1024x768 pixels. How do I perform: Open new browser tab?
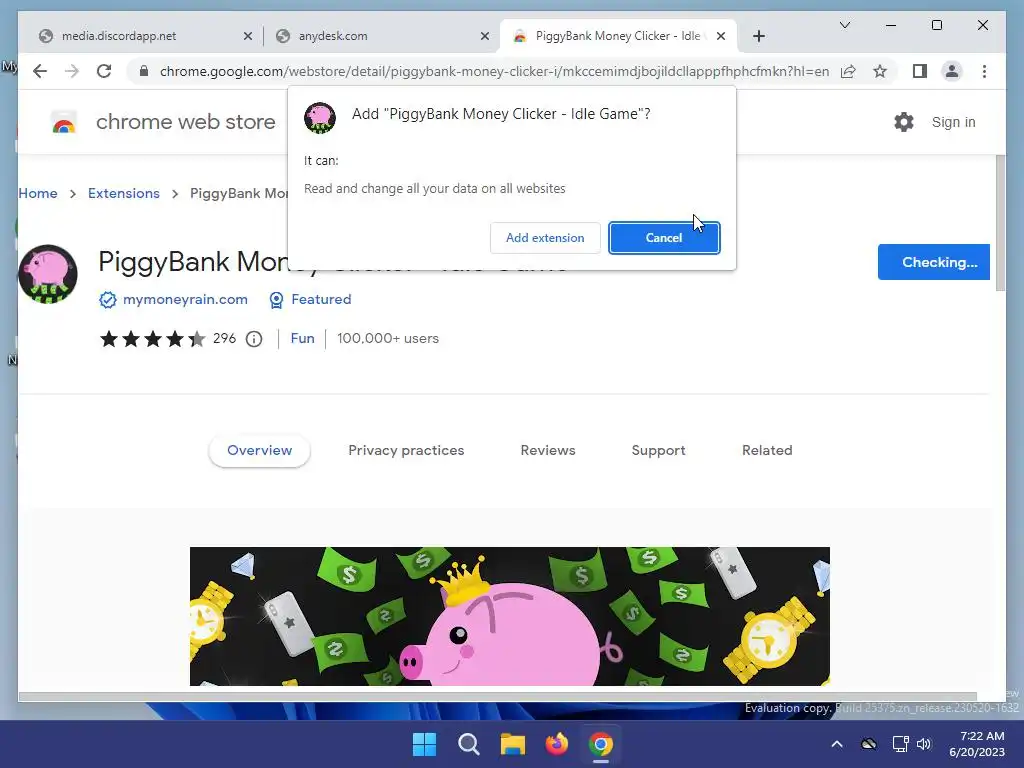tap(758, 36)
